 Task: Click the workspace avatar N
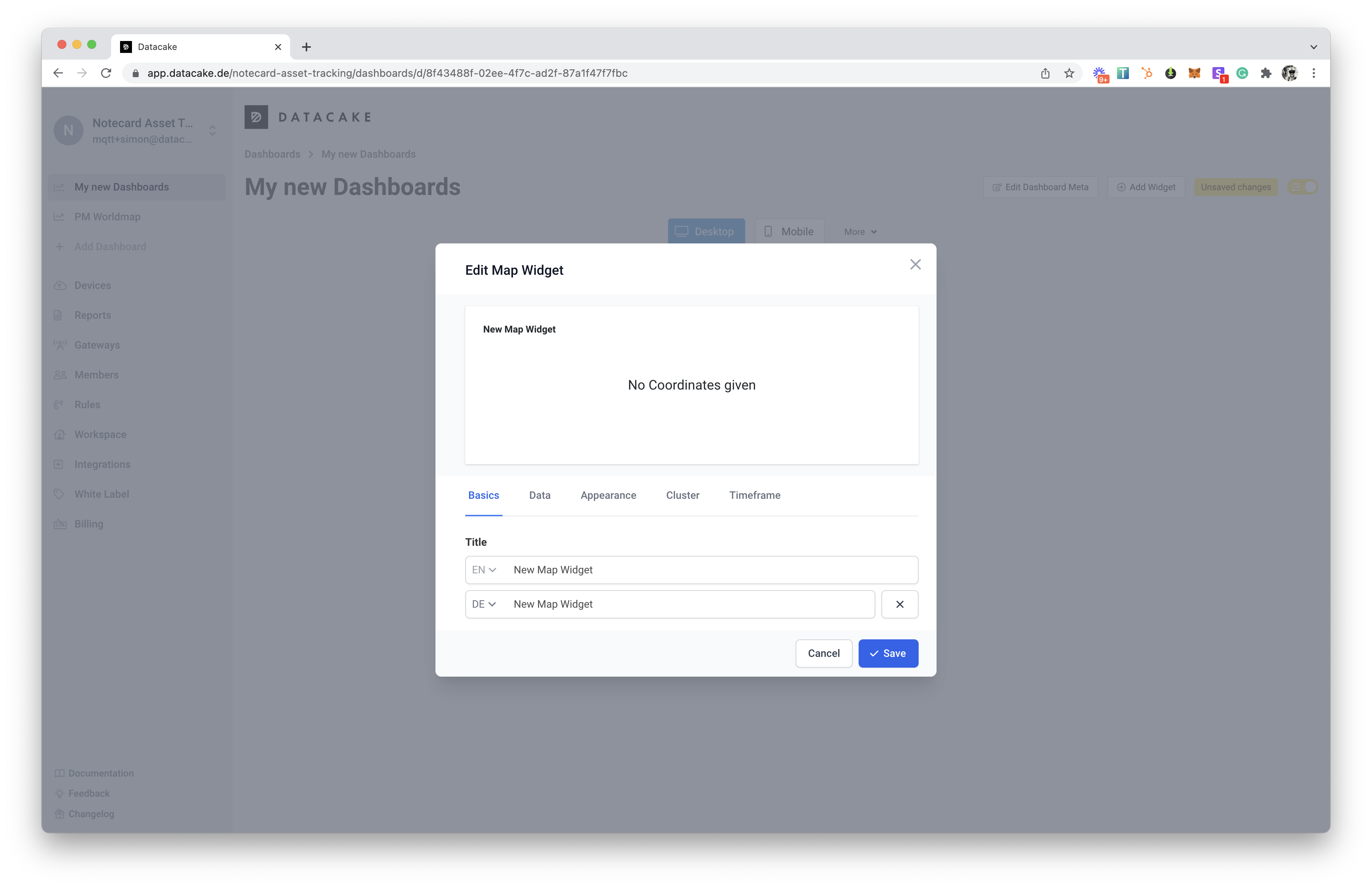[69, 130]
